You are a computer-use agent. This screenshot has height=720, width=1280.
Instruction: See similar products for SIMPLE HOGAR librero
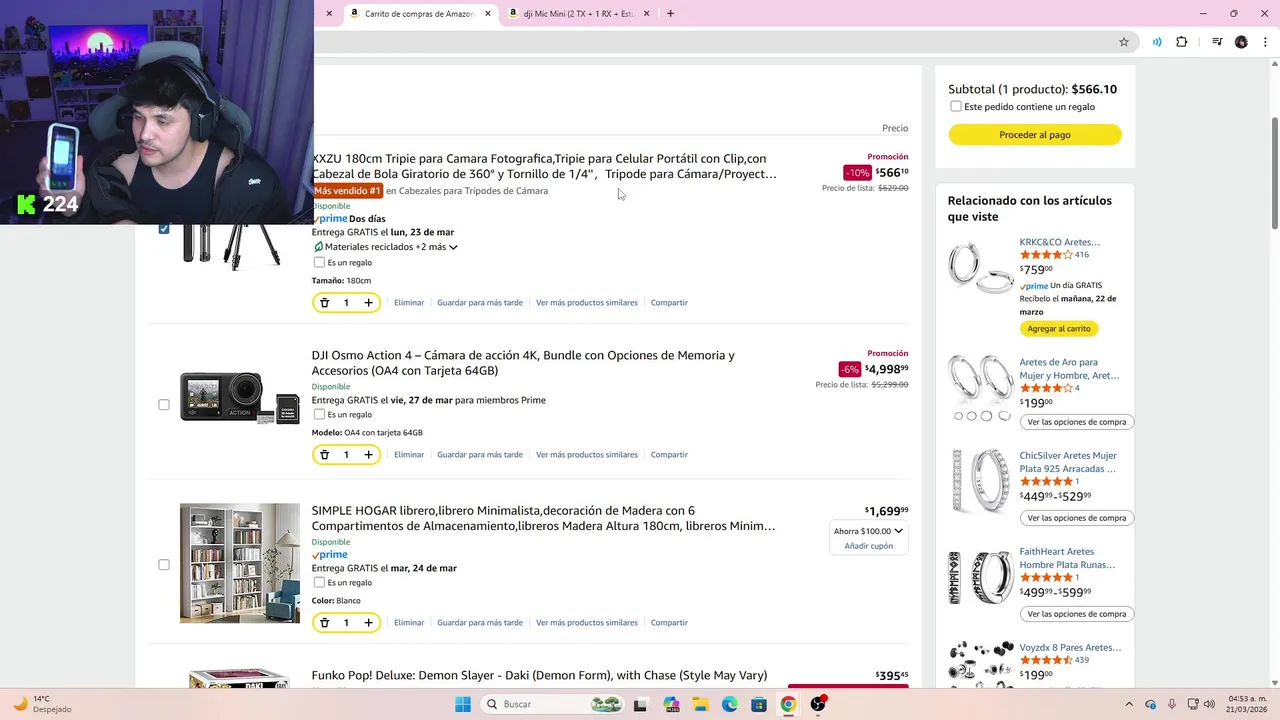[587, 623]
